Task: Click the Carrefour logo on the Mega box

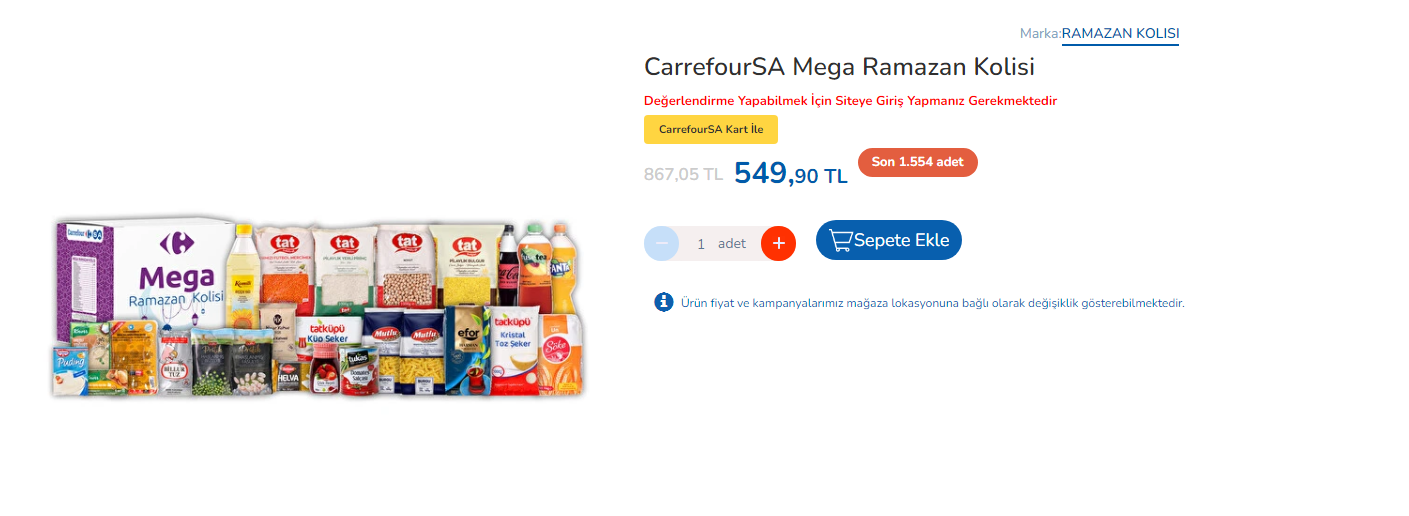Action: tap(177, 243)
